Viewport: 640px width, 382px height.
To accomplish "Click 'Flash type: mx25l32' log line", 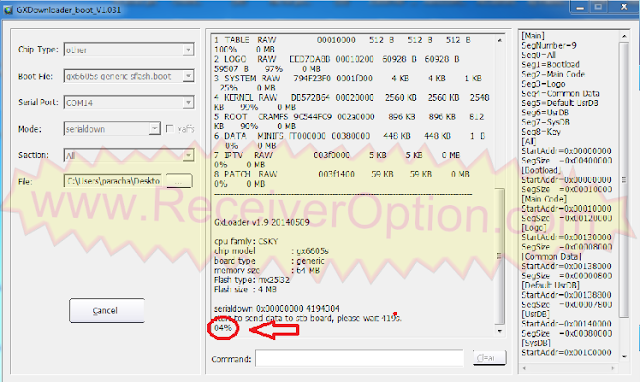I will [x=252, y=280].
